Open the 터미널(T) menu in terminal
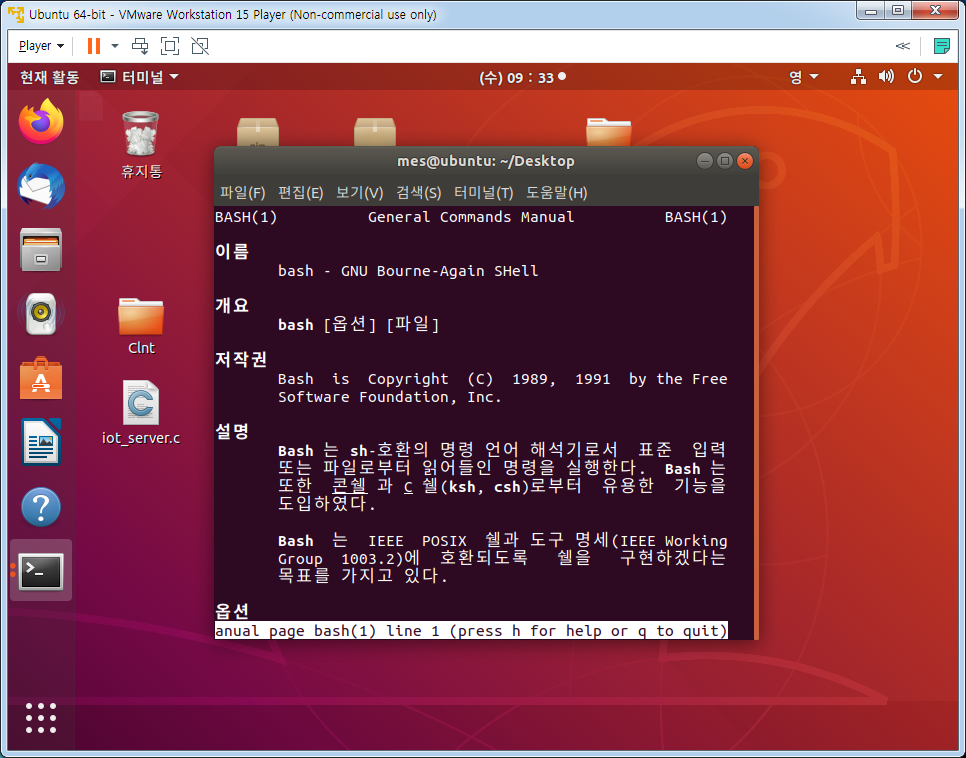This screenshot has width=966, height=758. [x=484, y=193]
